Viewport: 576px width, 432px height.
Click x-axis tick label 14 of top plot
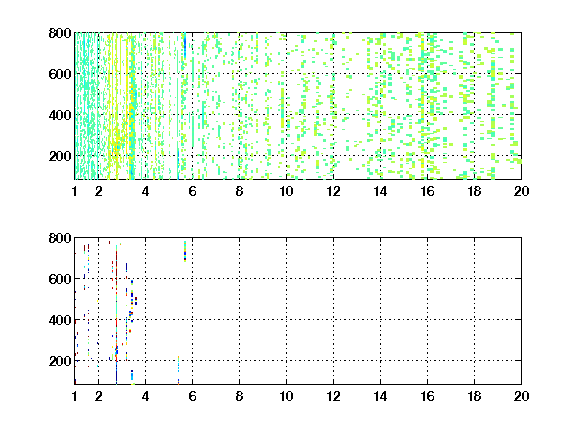(380, 191)
